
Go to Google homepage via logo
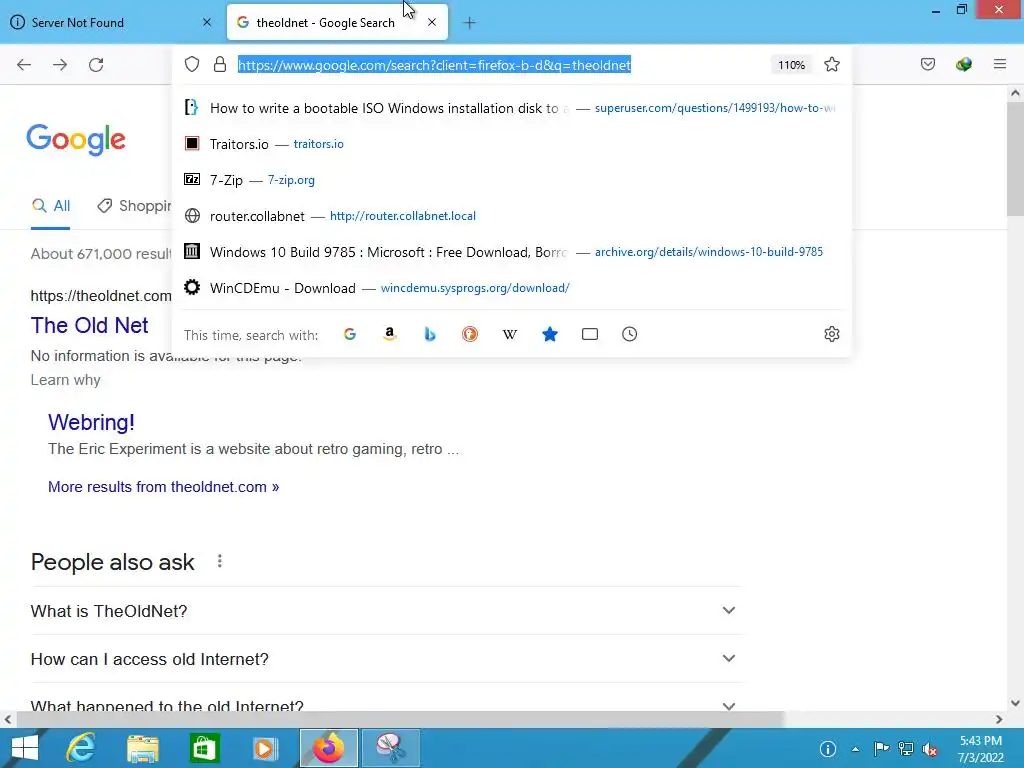point(76,139)
